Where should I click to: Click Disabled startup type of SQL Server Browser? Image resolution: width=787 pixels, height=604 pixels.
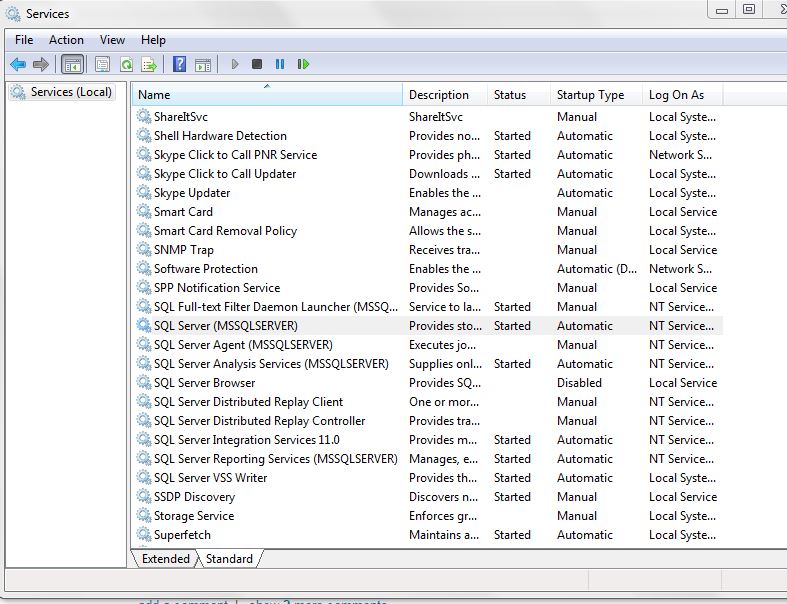[579, 383]
